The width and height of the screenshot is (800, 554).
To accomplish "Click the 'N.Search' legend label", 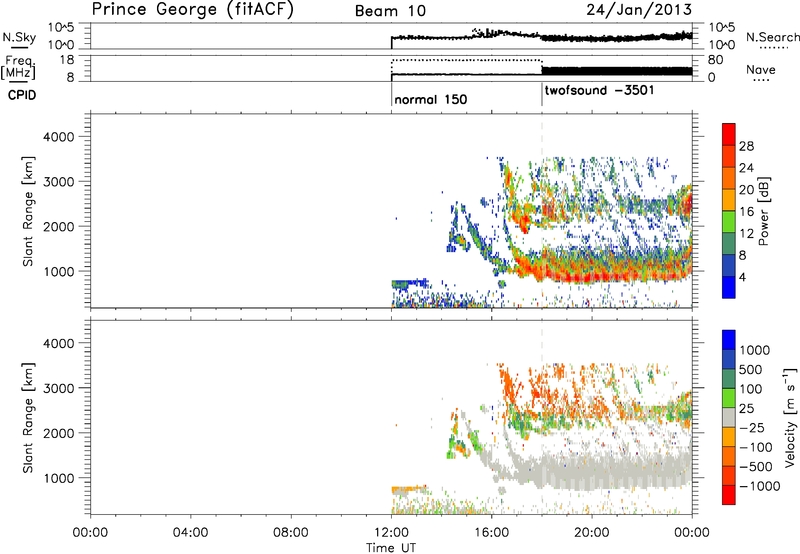I will [x=772, y=37].
